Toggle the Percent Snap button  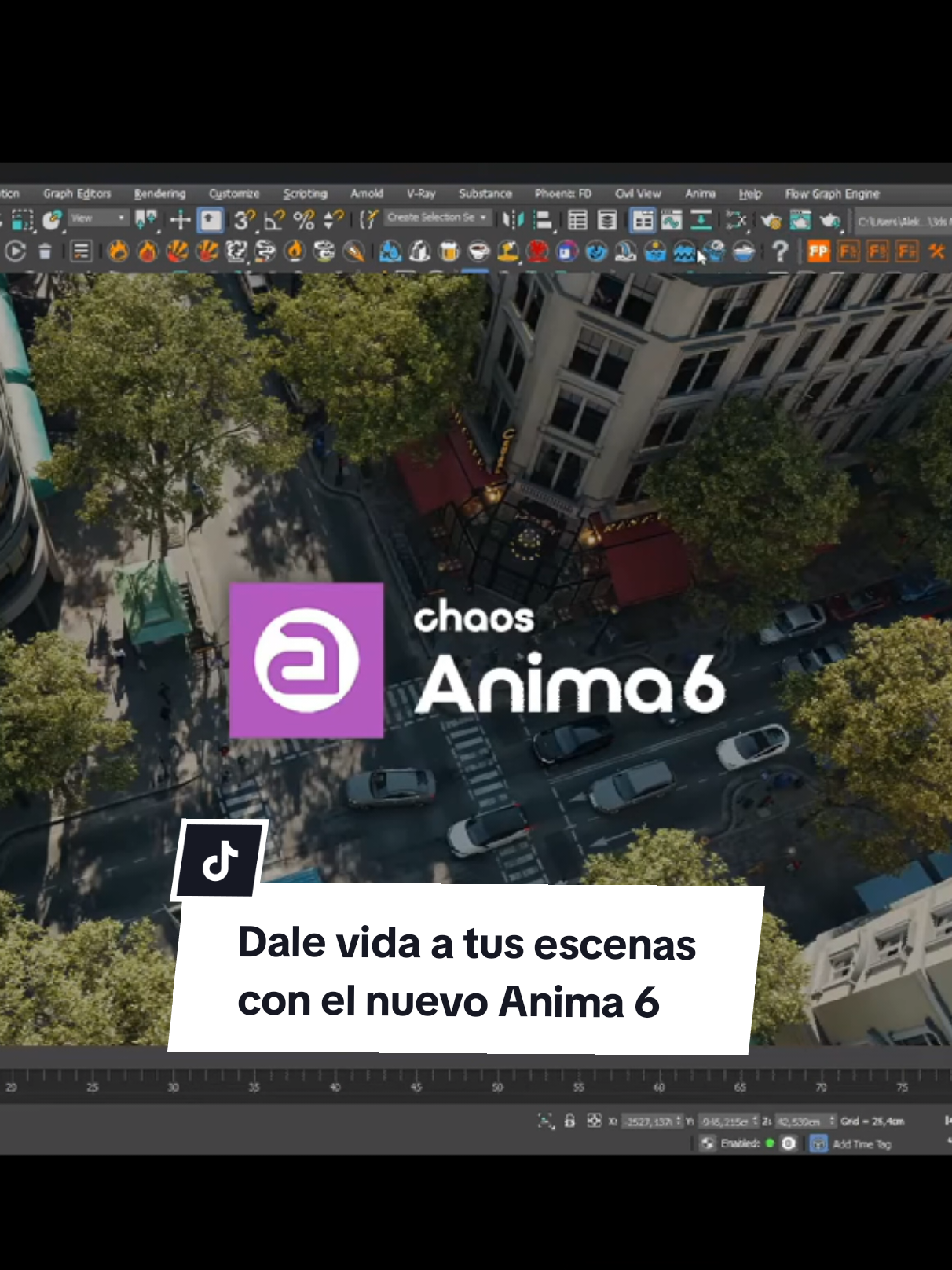pyautogui.click(x=304, y=220)
